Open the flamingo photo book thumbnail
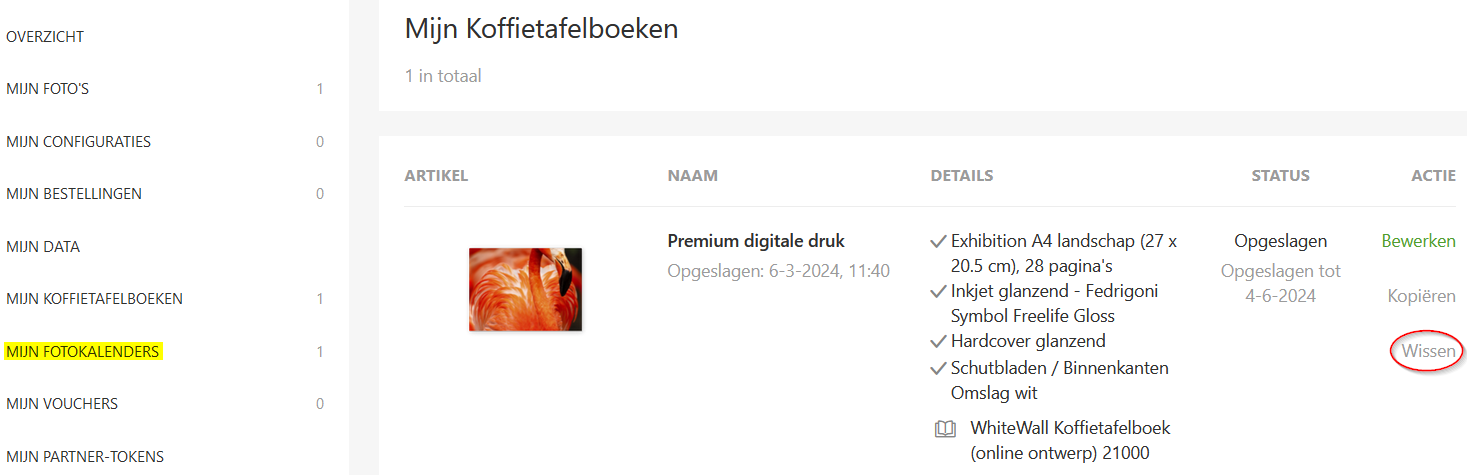The width and height of the screenshot is (1467, 475). pyautogui.click(x=525, y=289)
